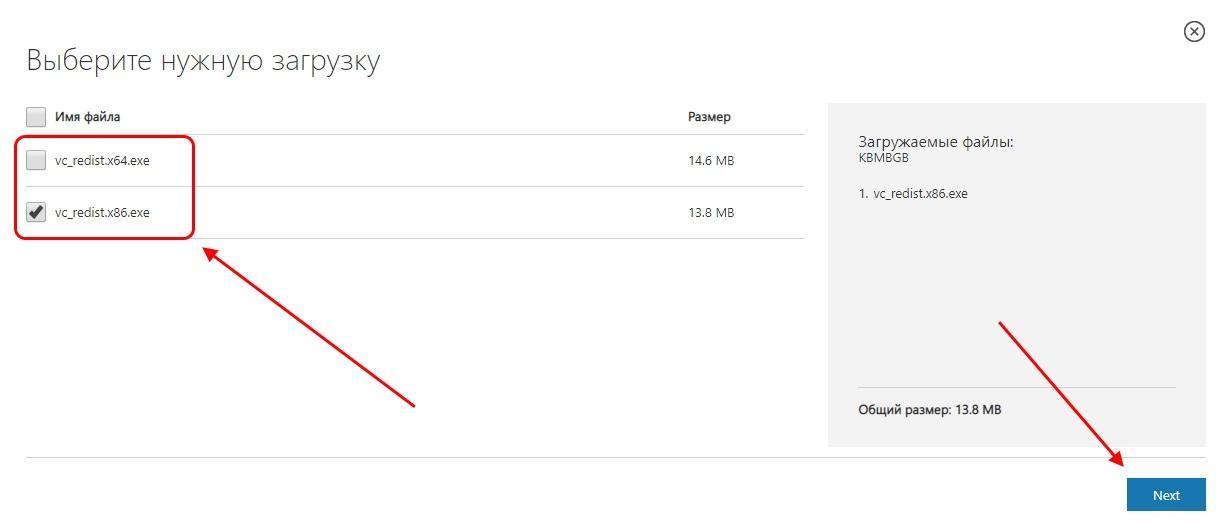Click the vc_redist.x64.exe file name
Image resolution: width=1225 pixels, height=530 pixels.
(x=102, y=160)
